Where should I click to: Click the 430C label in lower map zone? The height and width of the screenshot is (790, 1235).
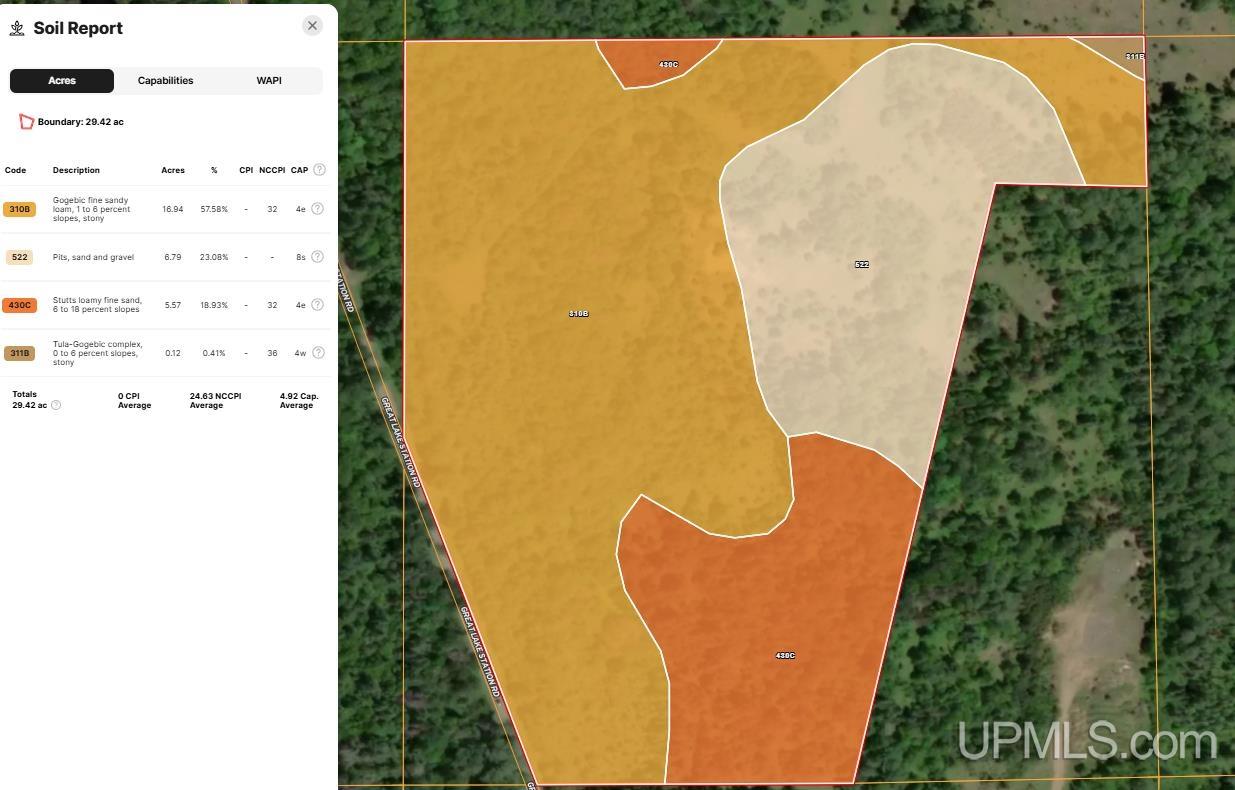[x=785, y=656]
